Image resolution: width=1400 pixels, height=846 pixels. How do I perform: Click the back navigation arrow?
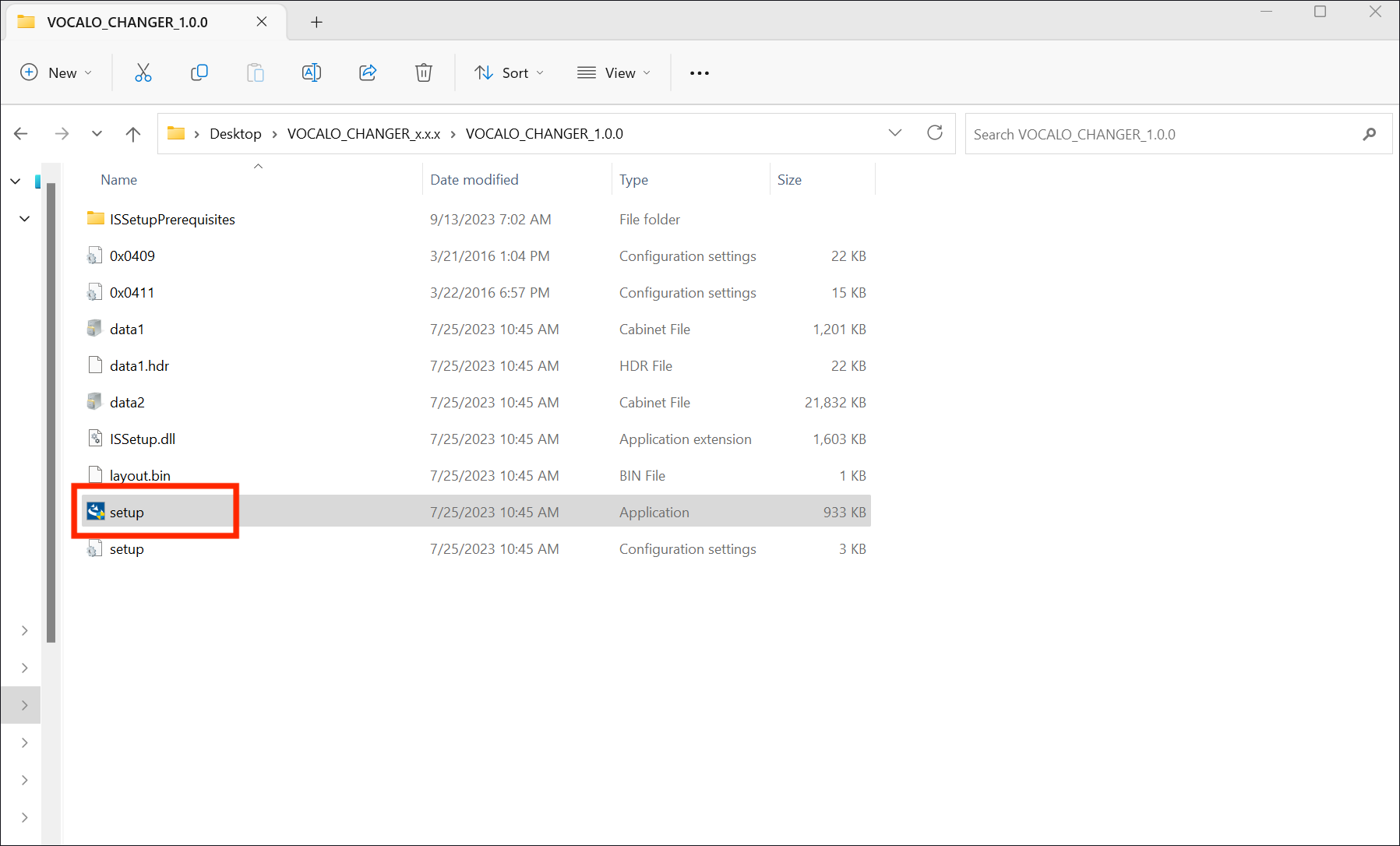click(21, 134)
